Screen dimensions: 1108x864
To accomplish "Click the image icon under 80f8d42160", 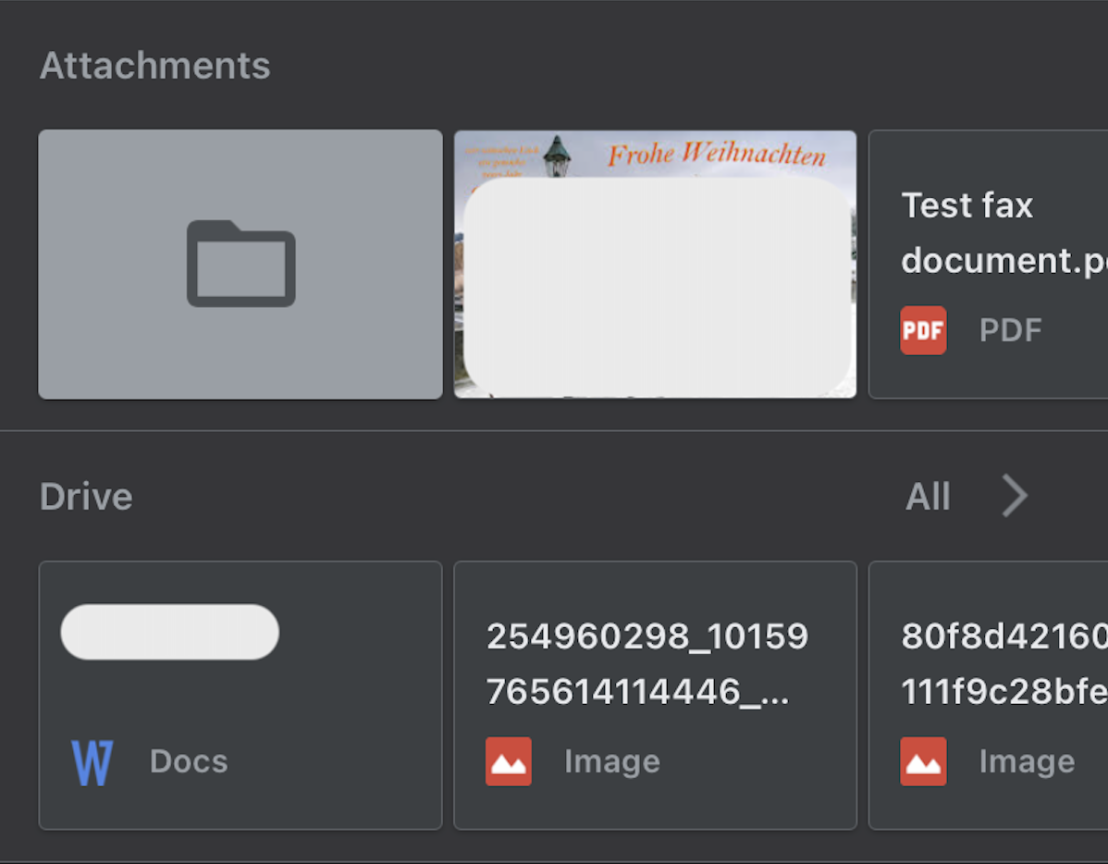I will (923, 762).
